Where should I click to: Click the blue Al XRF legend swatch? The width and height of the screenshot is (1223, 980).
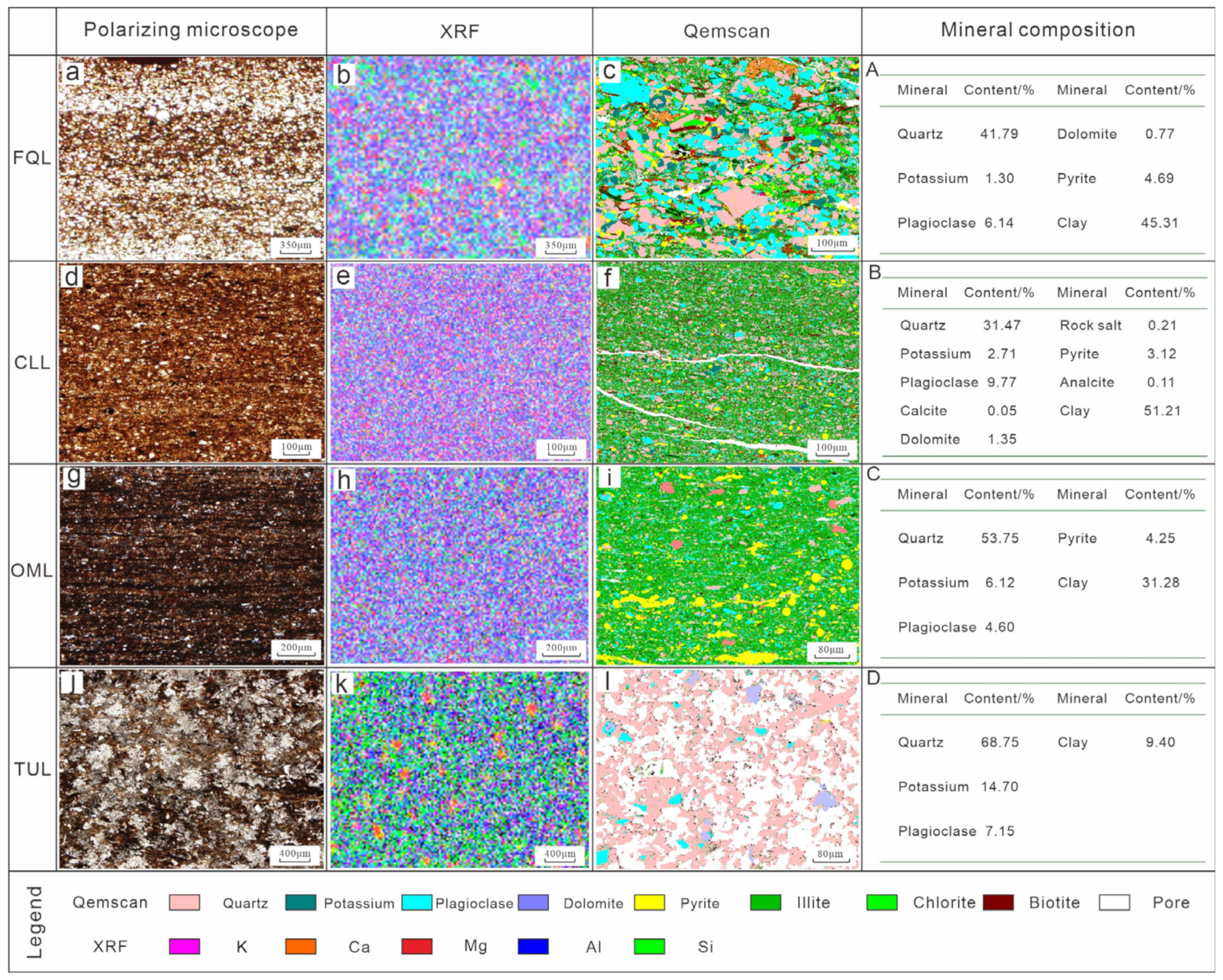533,947
